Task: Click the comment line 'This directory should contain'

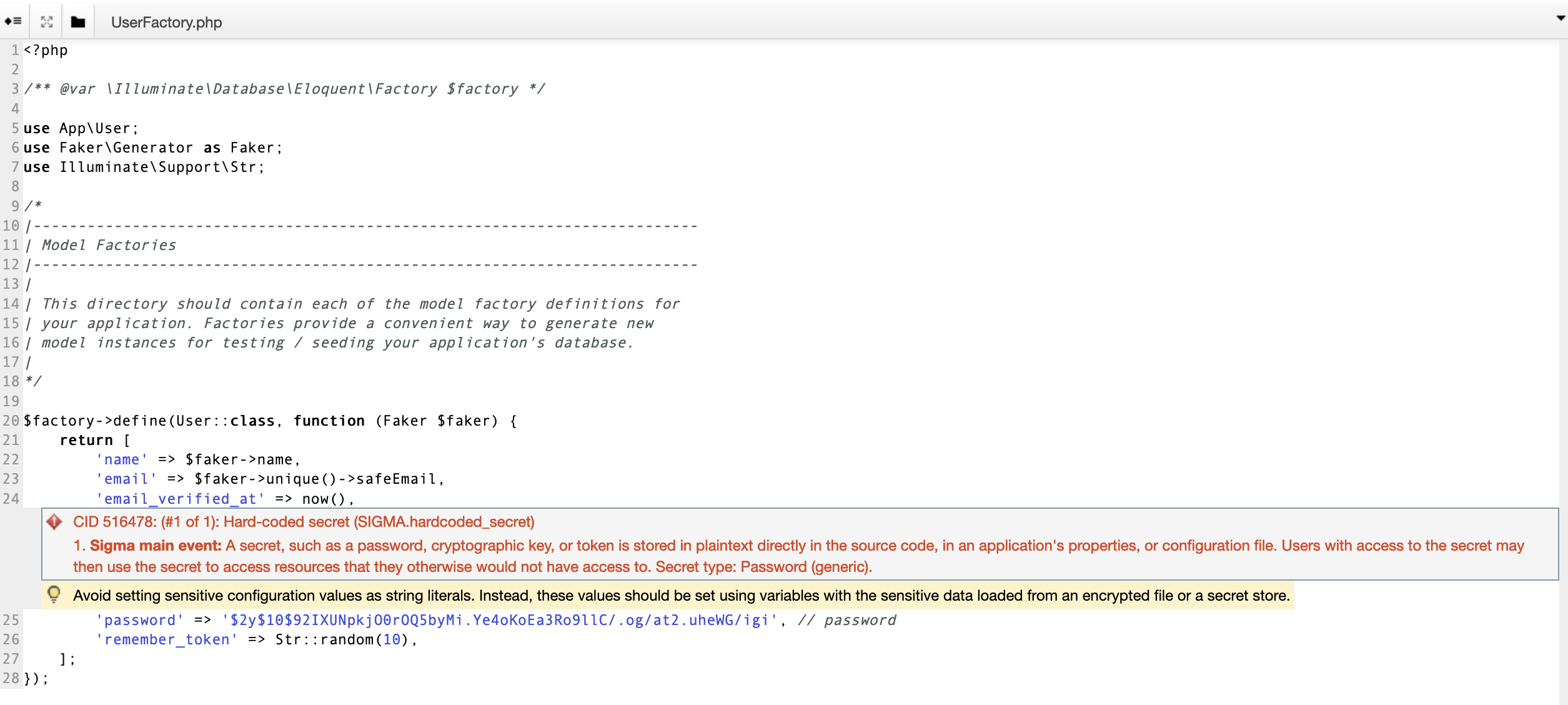Action: click(360, 304)
